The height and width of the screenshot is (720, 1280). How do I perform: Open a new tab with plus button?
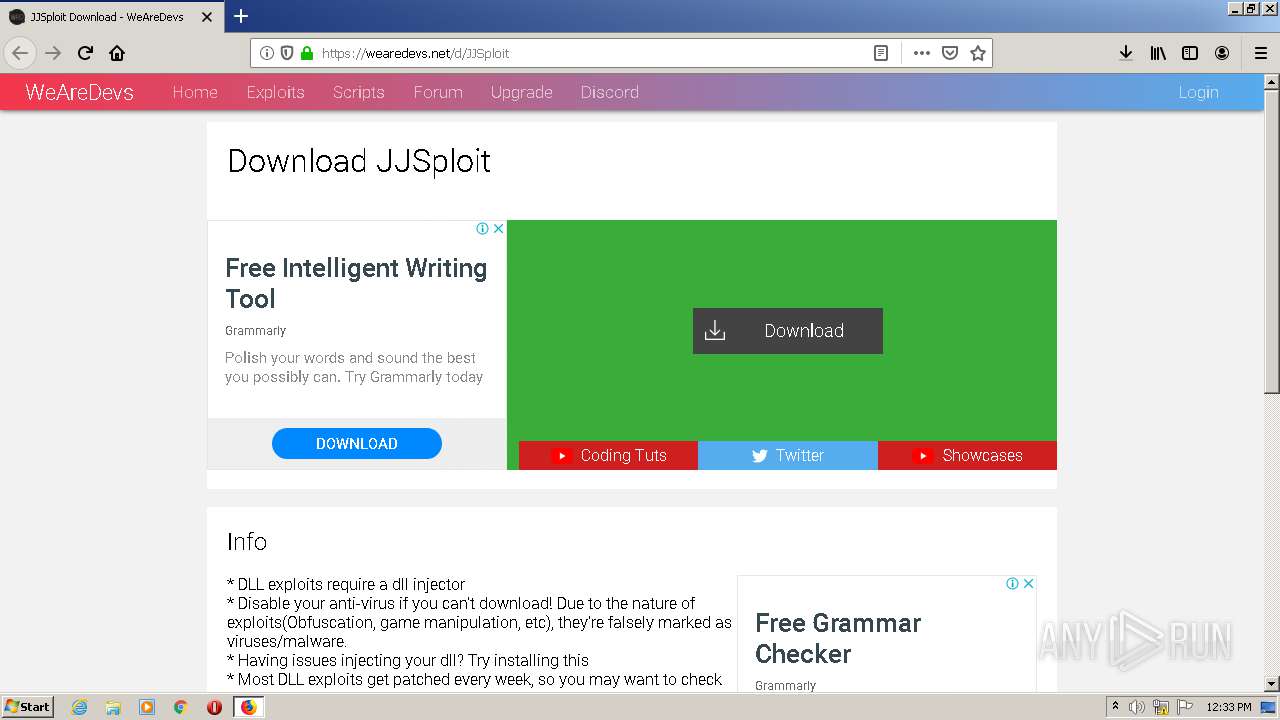point(241,16)
